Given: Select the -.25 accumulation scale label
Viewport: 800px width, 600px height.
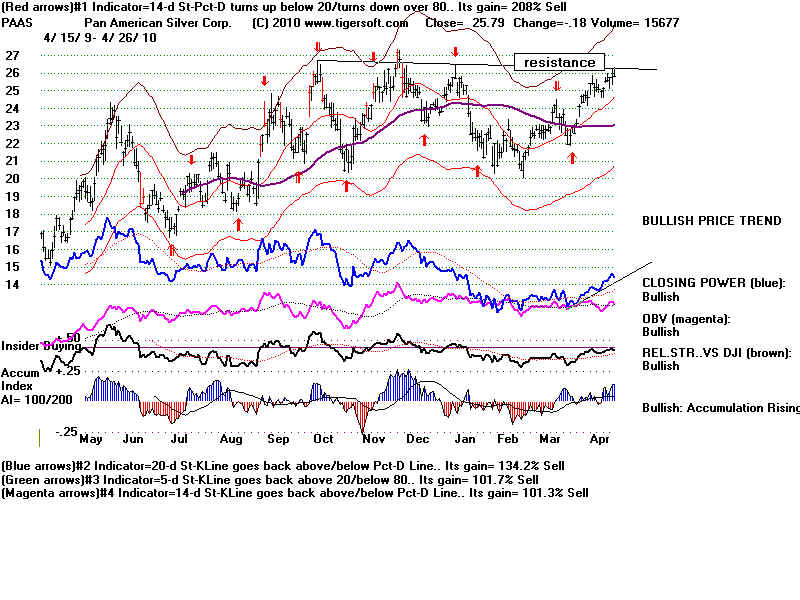Looking at the screenshot, I should [x=67, y=432].
